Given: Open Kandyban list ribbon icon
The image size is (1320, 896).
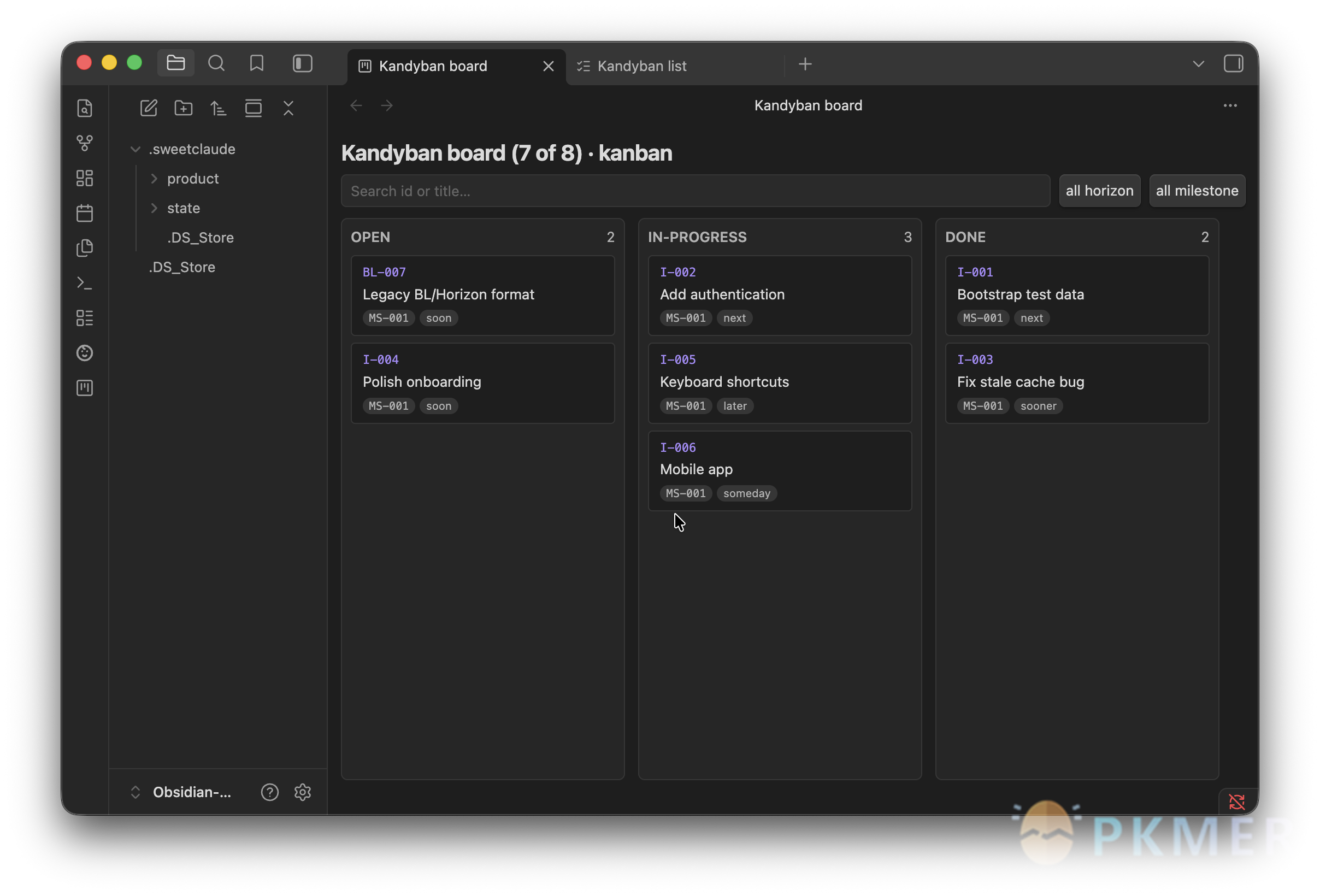Looking at the screenshot, I should coord(85,318).
